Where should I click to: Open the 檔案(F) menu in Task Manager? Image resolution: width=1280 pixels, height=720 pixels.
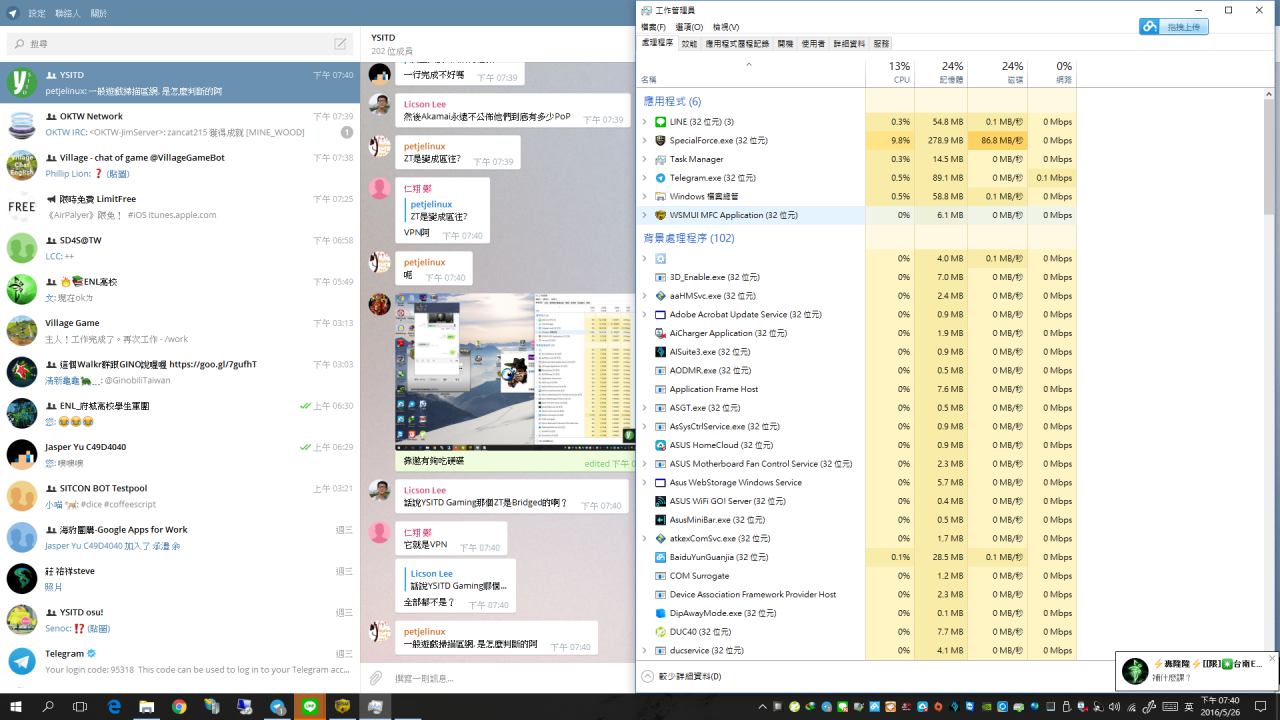pos(653,27)
